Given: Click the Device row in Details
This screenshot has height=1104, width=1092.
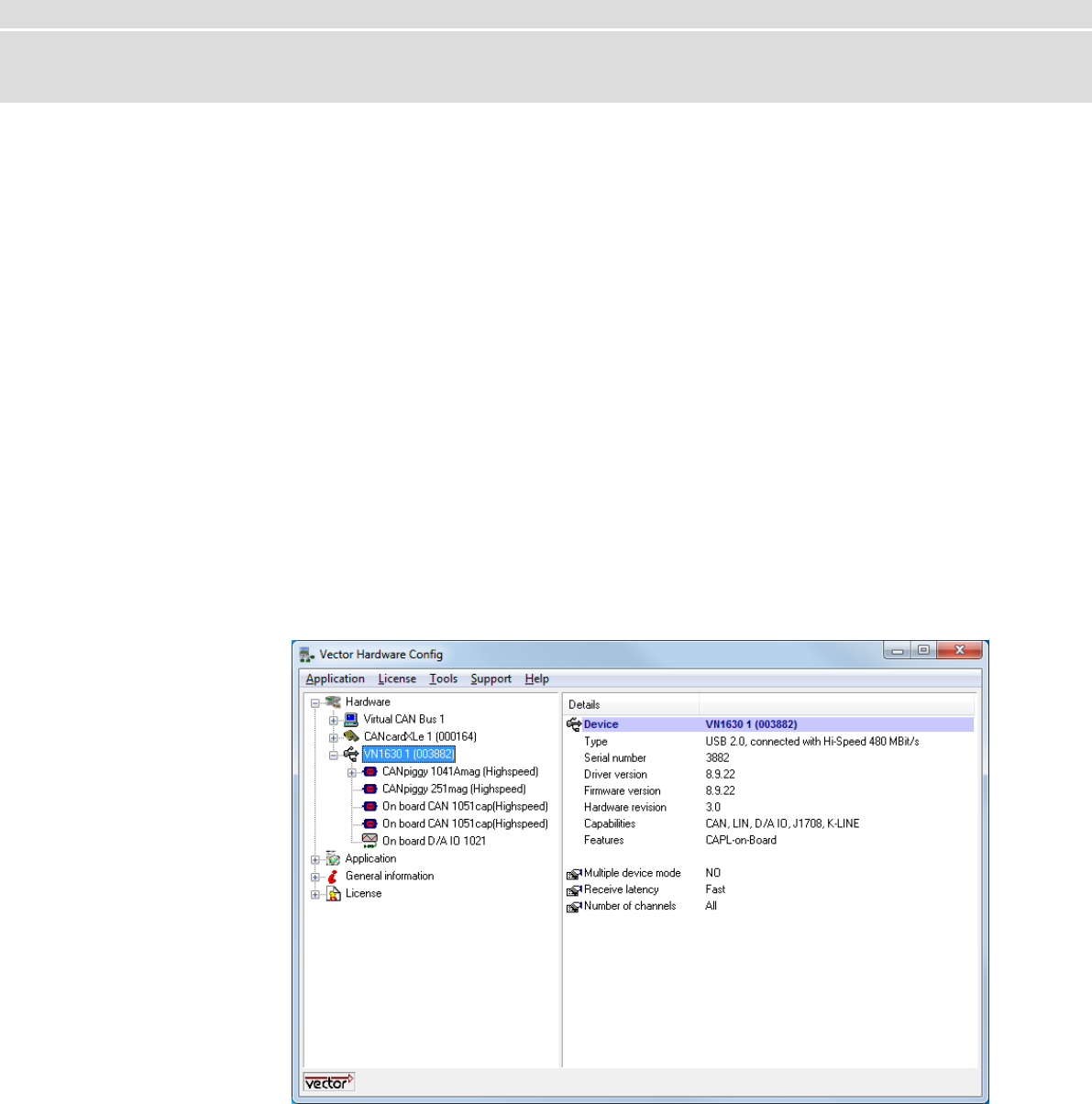Looking at the screenshot, I should point(769,724).
